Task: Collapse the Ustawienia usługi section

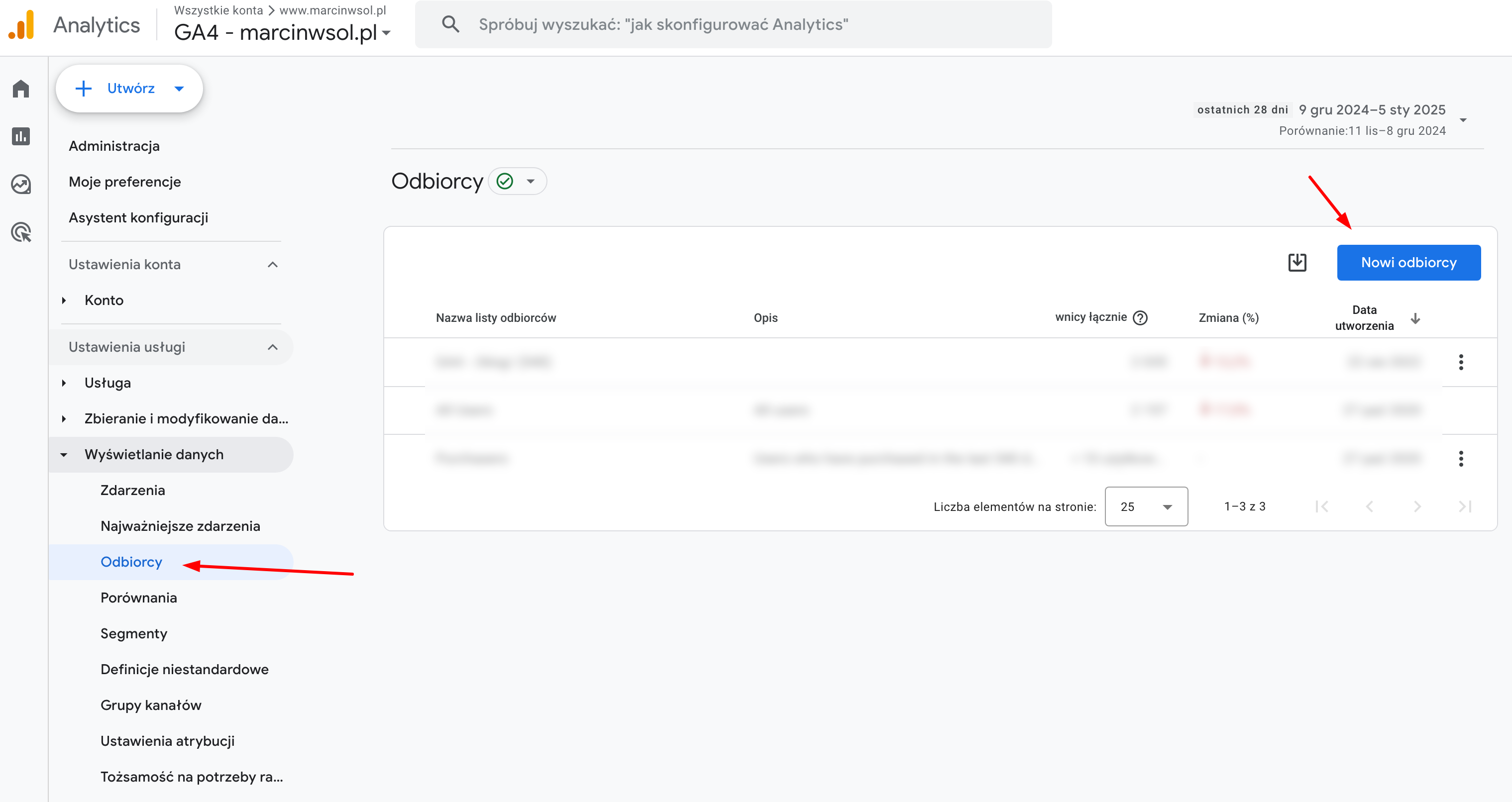Action: pos(272,347)
